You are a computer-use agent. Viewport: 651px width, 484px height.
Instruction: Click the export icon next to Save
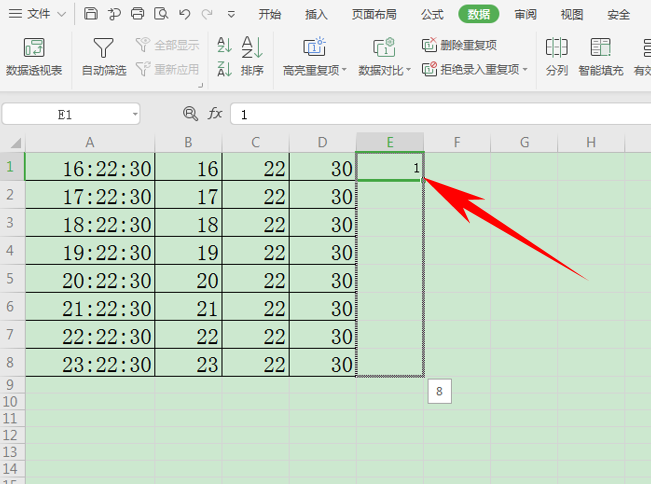(114, 14)
